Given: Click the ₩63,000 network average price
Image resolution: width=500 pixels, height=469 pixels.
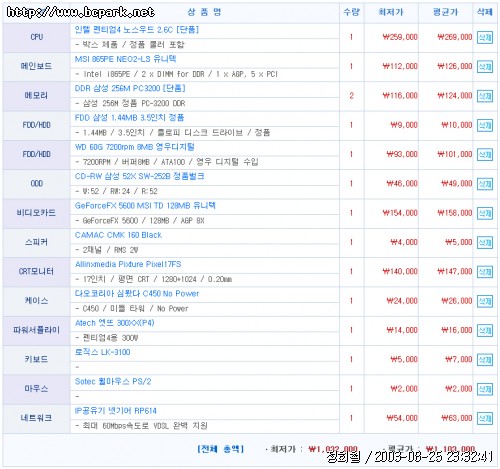Looking at the screenshot, I should [x=457, y=419].
